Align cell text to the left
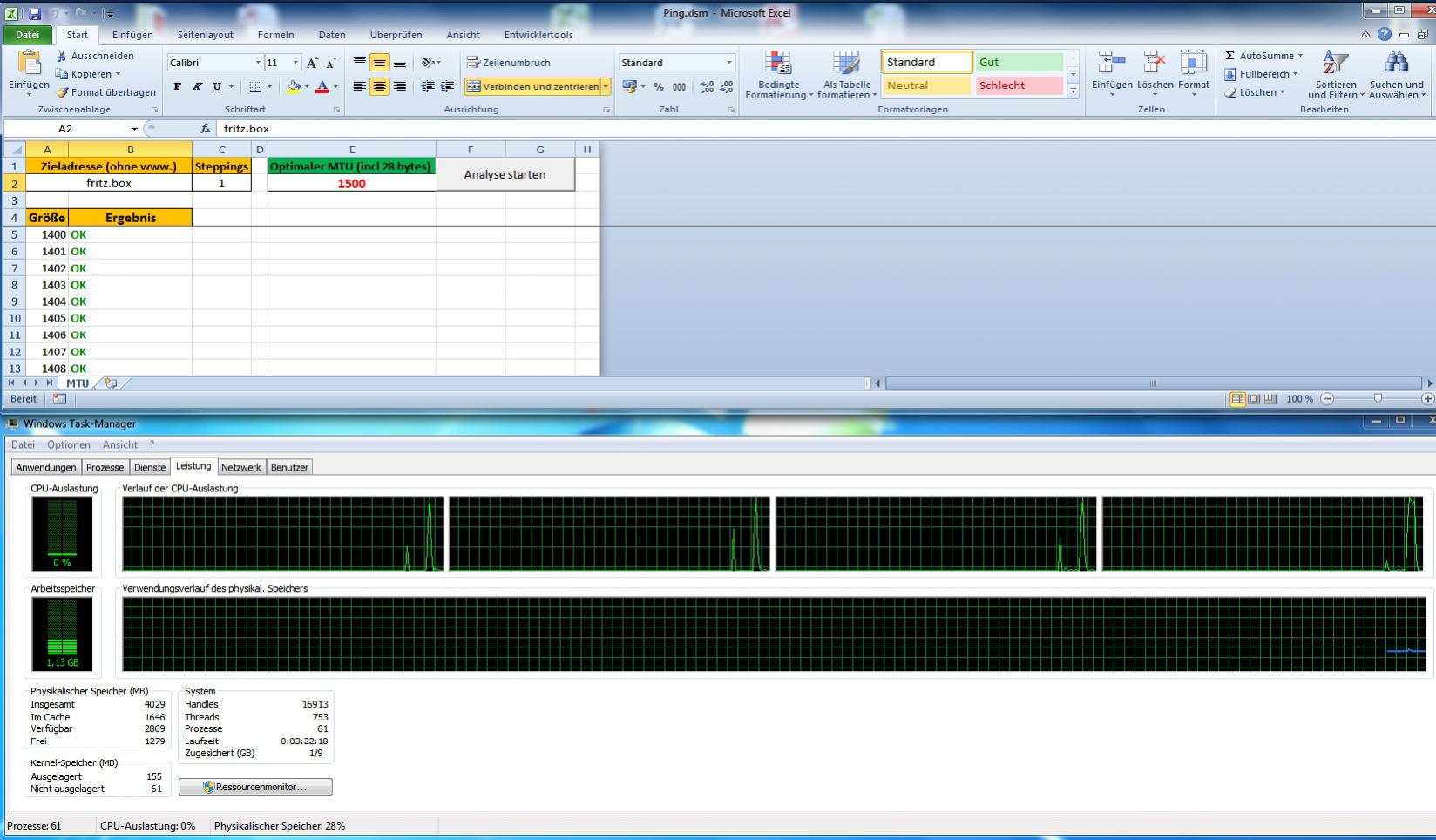This screenshot has width=1436, height=840. click(x=359, y=86)
